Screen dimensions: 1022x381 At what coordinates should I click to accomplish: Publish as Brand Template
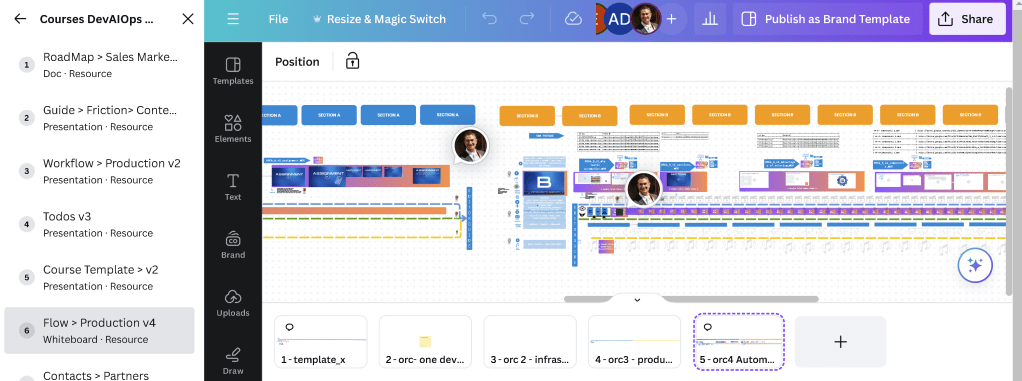point(828,19)
